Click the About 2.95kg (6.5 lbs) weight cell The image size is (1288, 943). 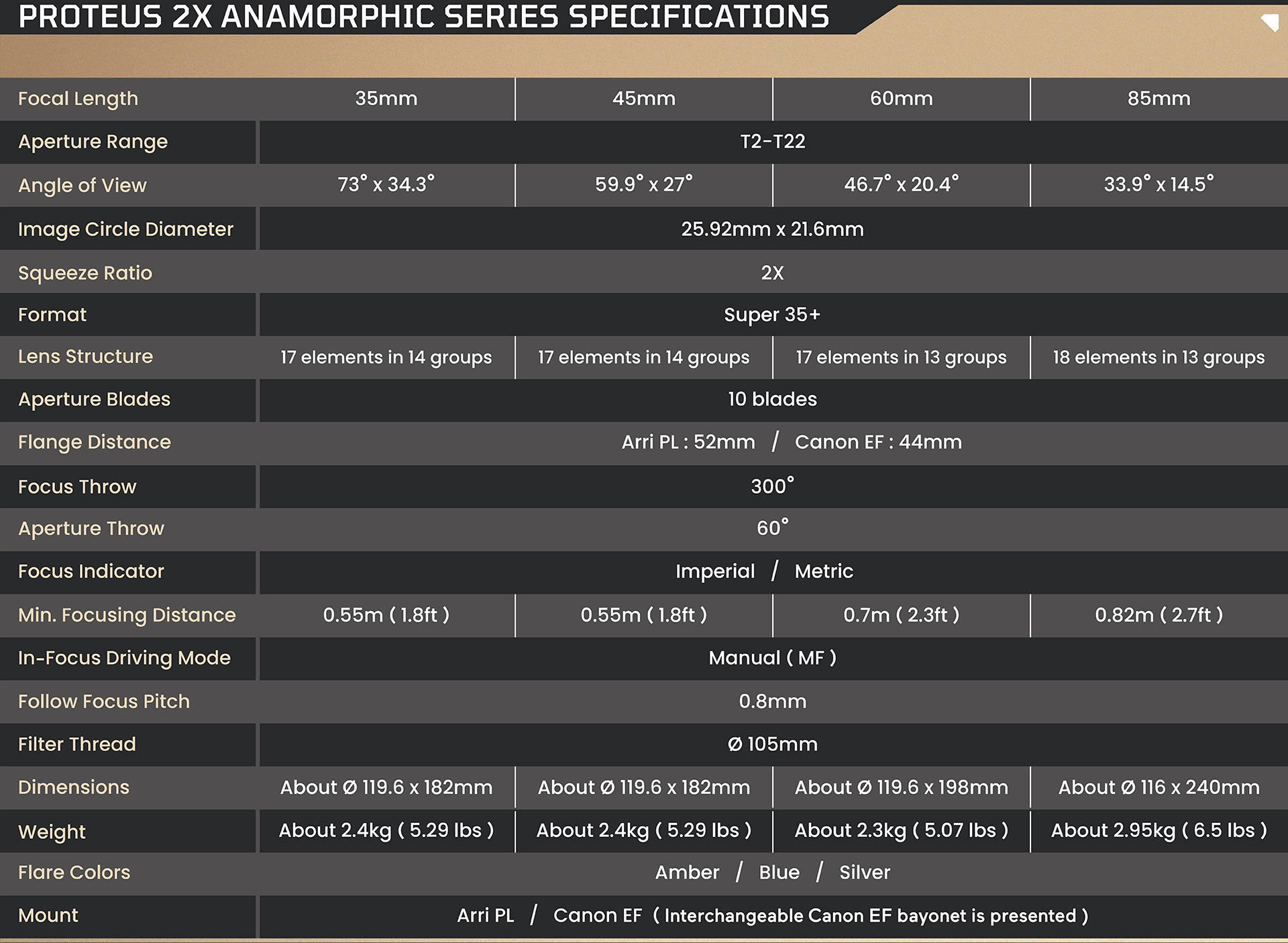pos(1159,830)
